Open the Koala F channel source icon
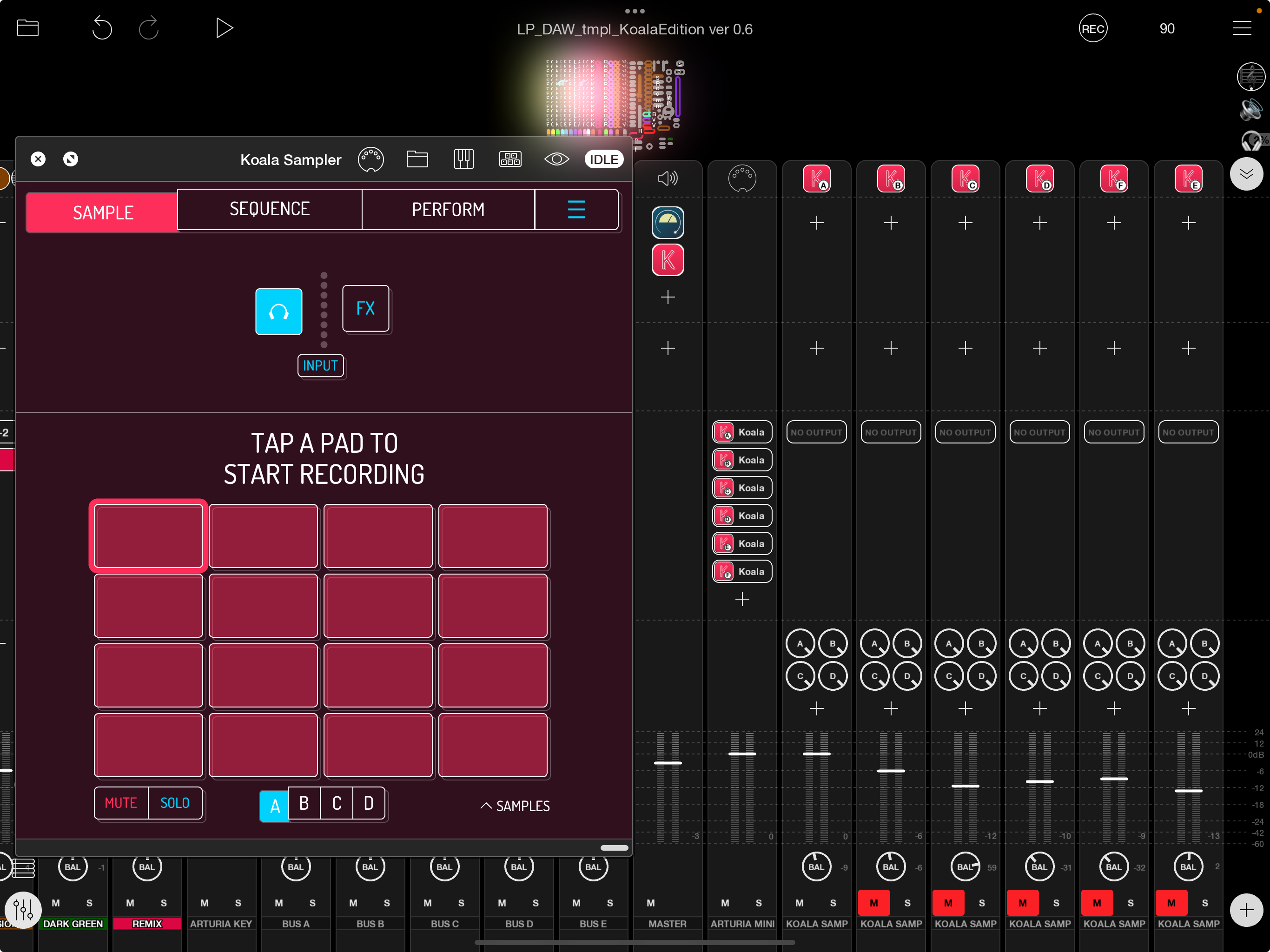The height and width of the screenshot is (952, 1270). (x=1114, y=178)
